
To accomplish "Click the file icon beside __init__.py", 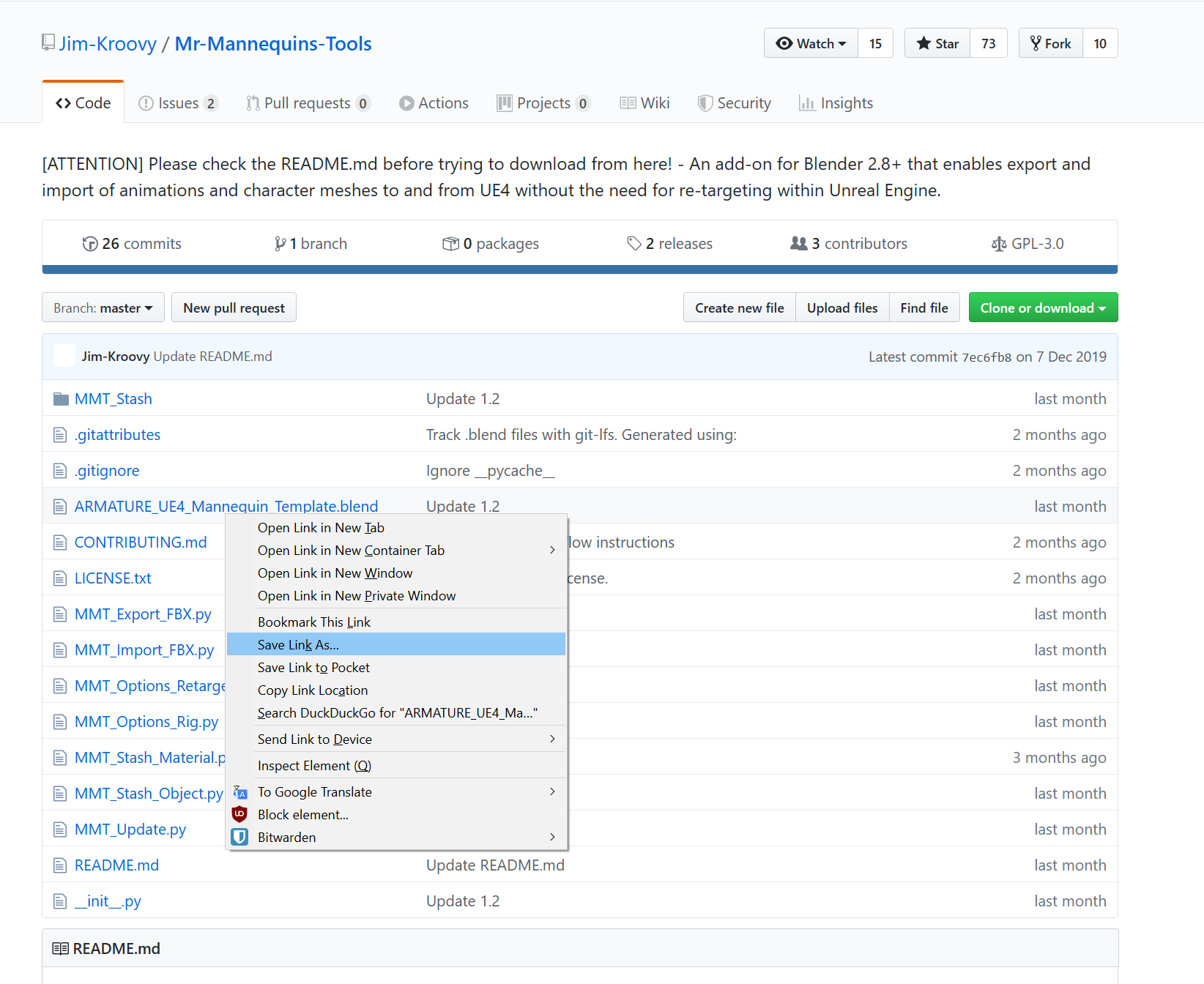I will 60,901.
